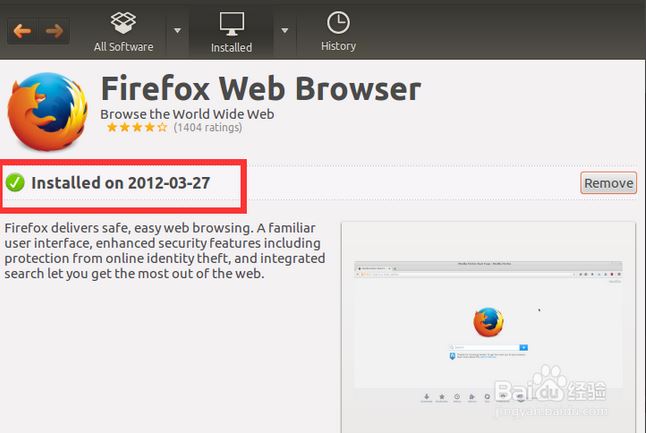
Task: Remove Firefox with the Remove button
Action: (x=609, y=183)
